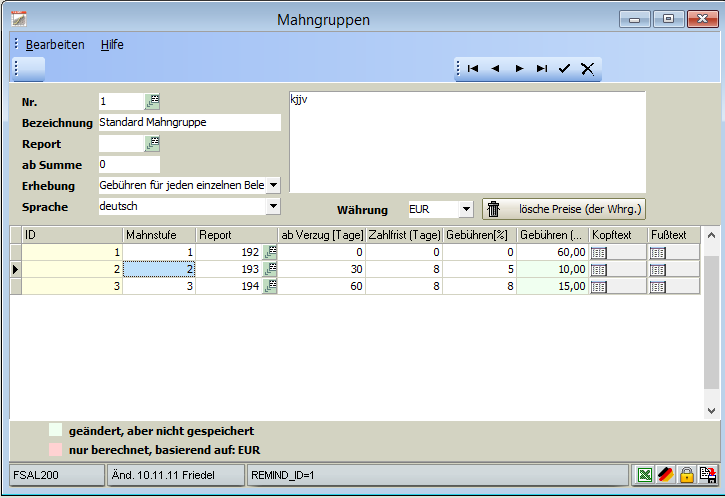This screenshot has height=498, width=725.
Task: Click status entry Änd. 10.11.11 Friedel
Action: (x=176, y=475)
